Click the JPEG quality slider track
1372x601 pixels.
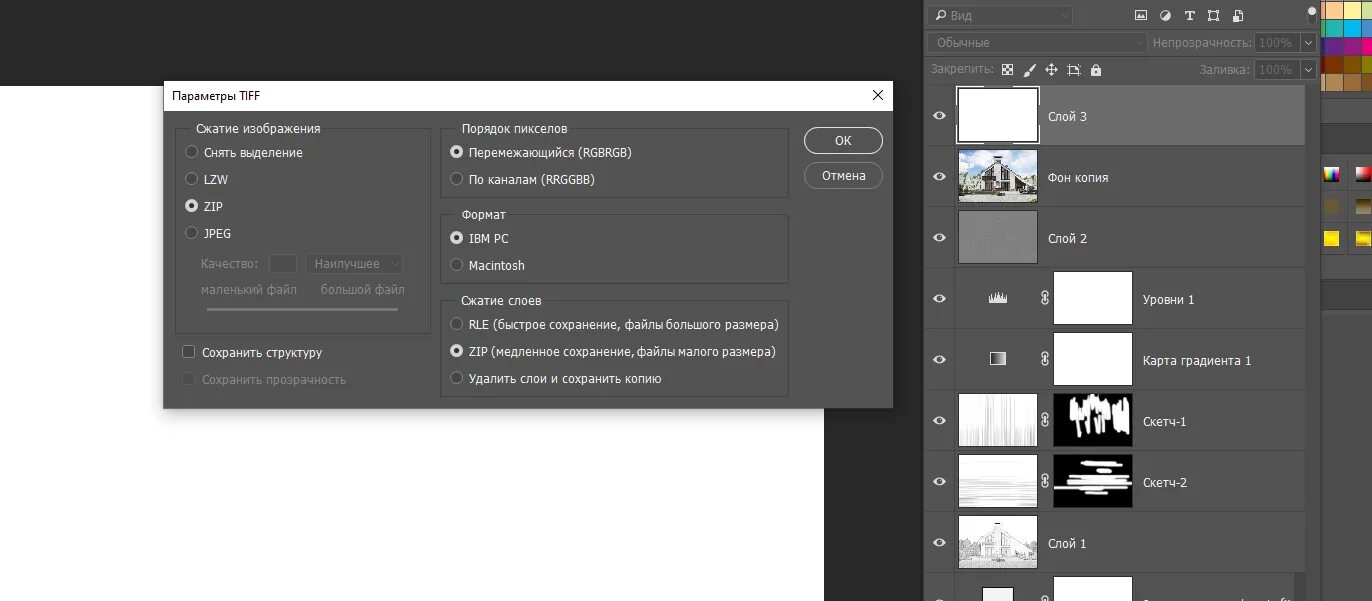point(302,309)
